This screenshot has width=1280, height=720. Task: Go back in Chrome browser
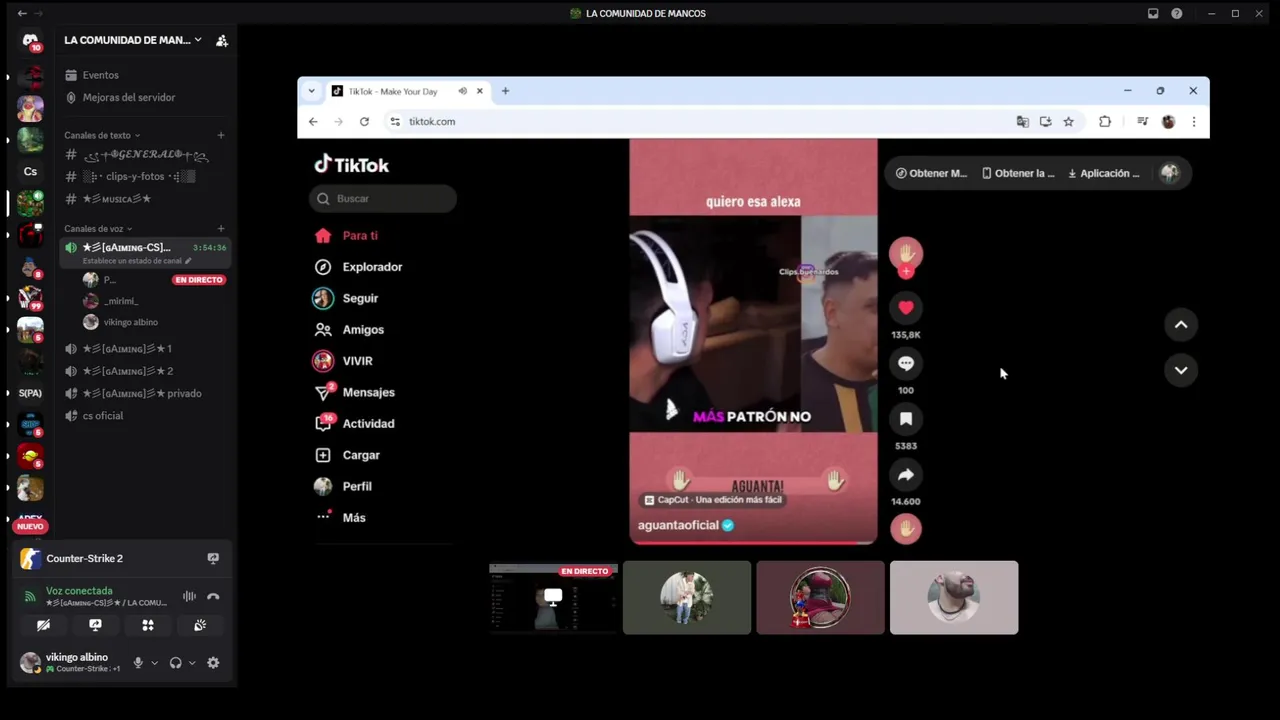[313, 121]
